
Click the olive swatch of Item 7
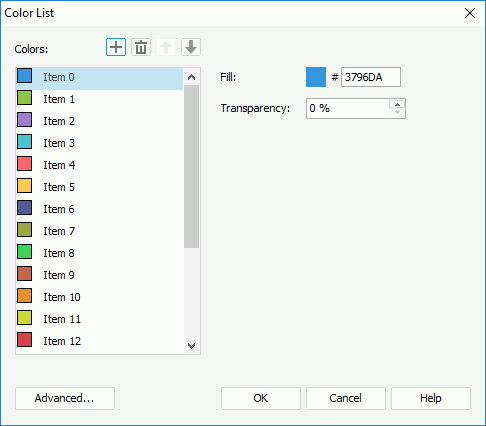coord(25,230)
